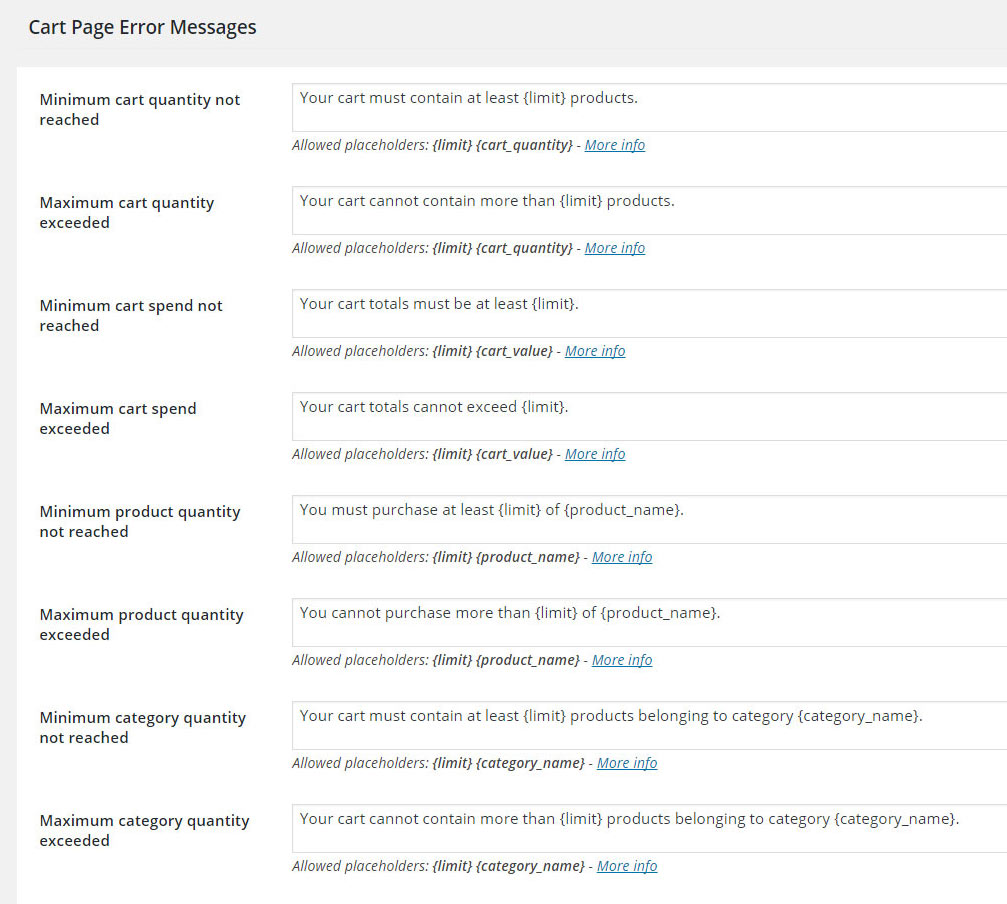Open More info under Minimum cart quantity

(x=614, y=145)
